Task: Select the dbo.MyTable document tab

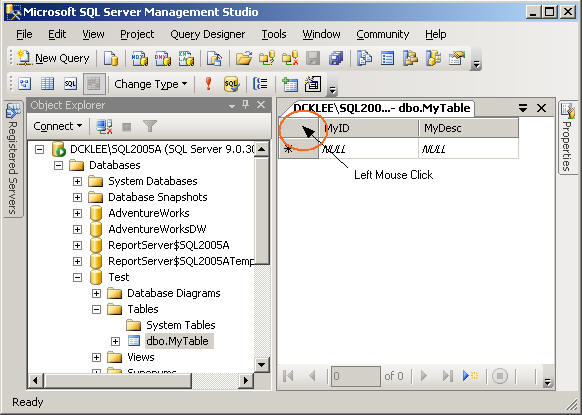Action: tap(382, 108)
